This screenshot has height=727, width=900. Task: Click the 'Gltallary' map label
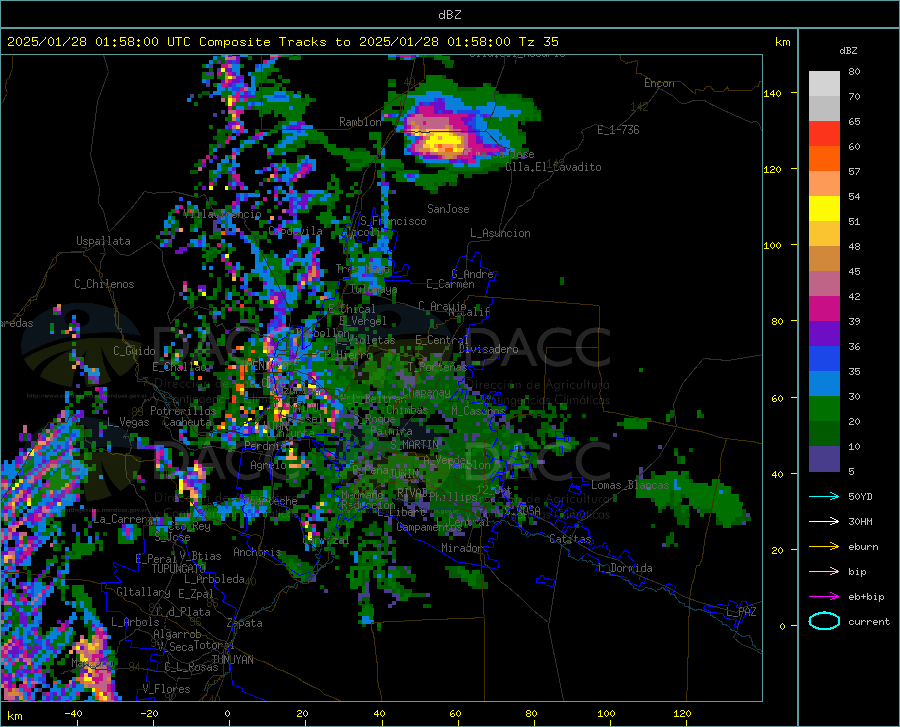143,592
